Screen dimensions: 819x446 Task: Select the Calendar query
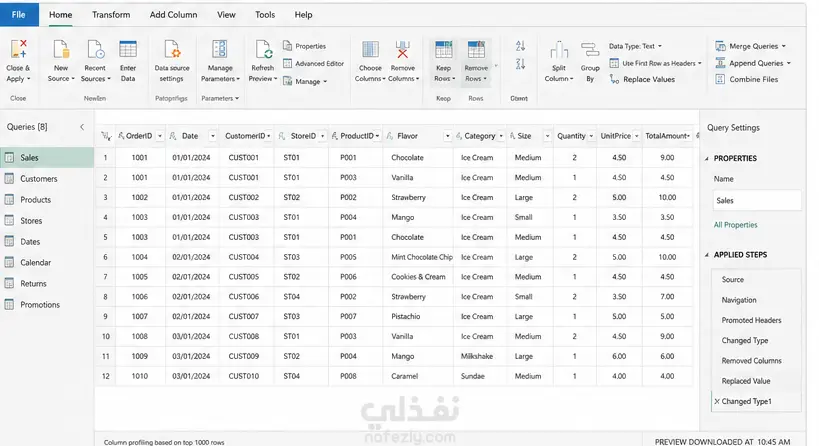(x=47, y=262)
